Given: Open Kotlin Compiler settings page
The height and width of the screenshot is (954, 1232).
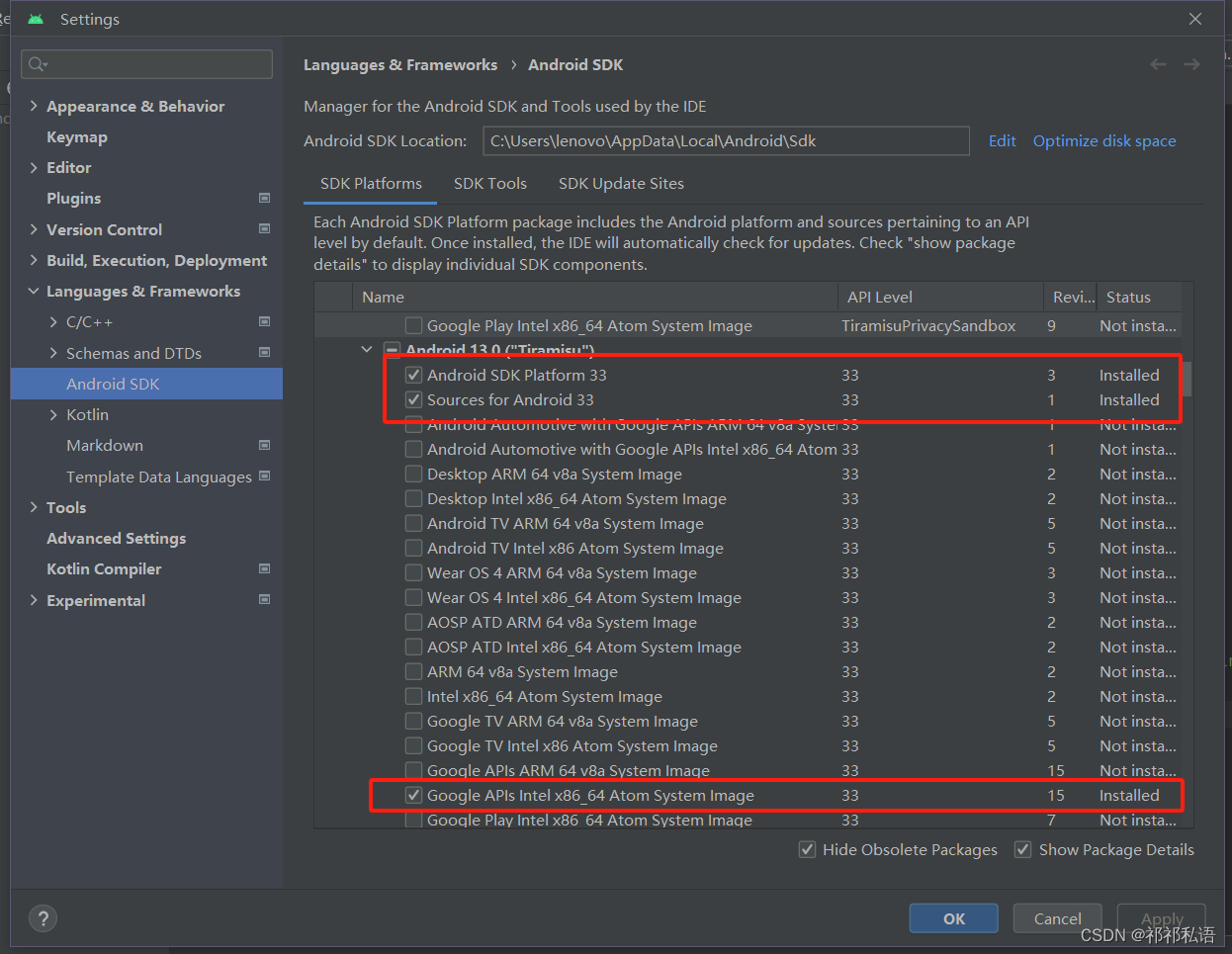Looking at the screenshot, I should [104, 568].
